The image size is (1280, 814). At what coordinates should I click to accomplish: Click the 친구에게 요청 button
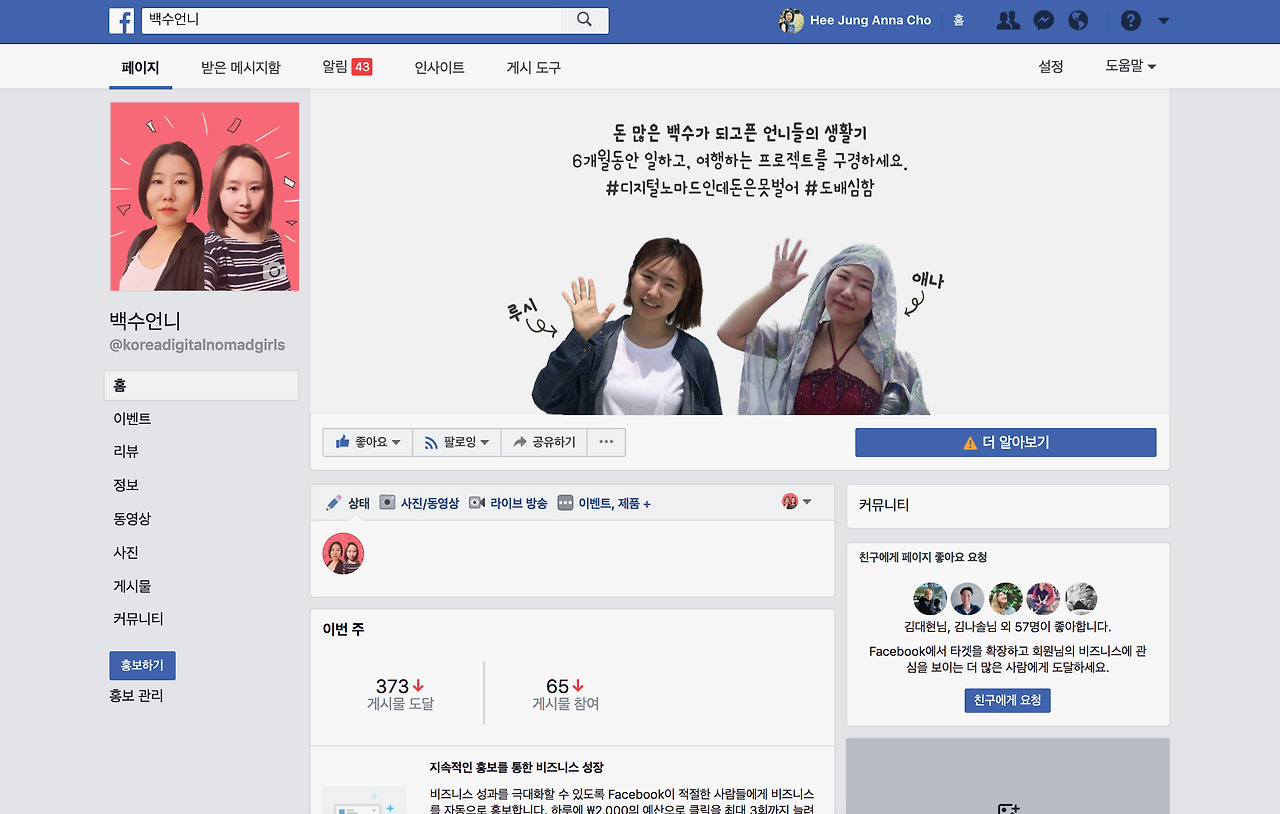1007,700
